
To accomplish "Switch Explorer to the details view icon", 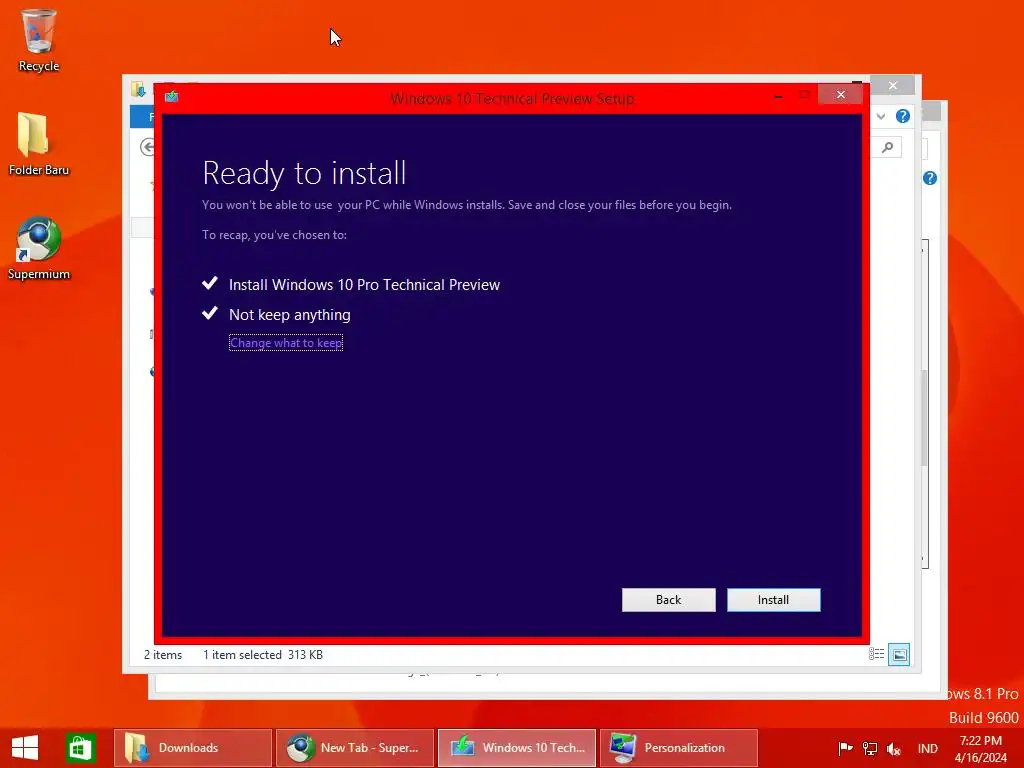I will (x=876, y=654).
